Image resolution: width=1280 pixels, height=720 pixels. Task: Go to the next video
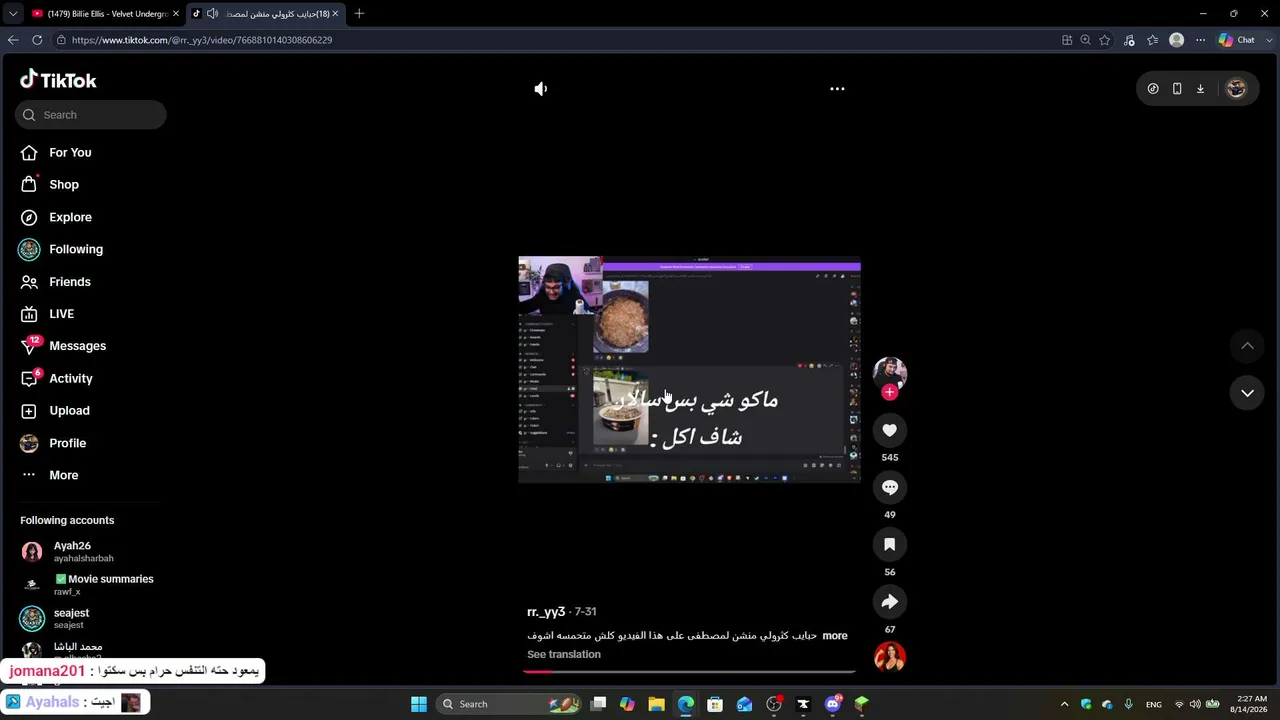[x=1247, y=393]
